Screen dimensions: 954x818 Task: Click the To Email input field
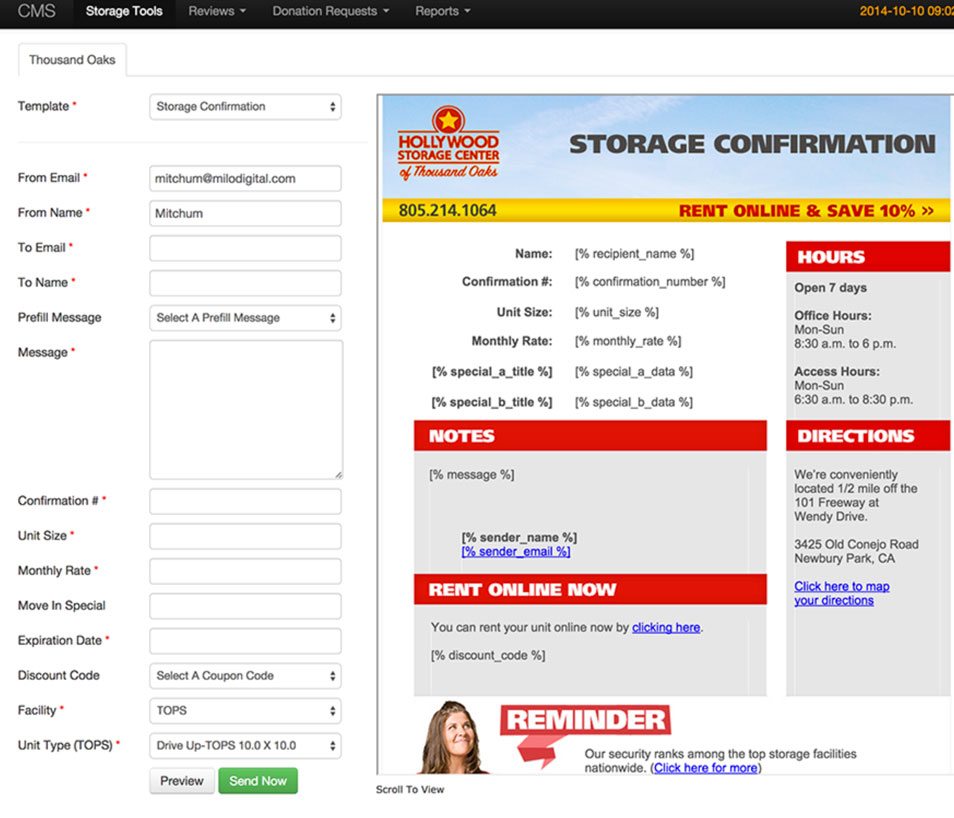tap(245, 248)
